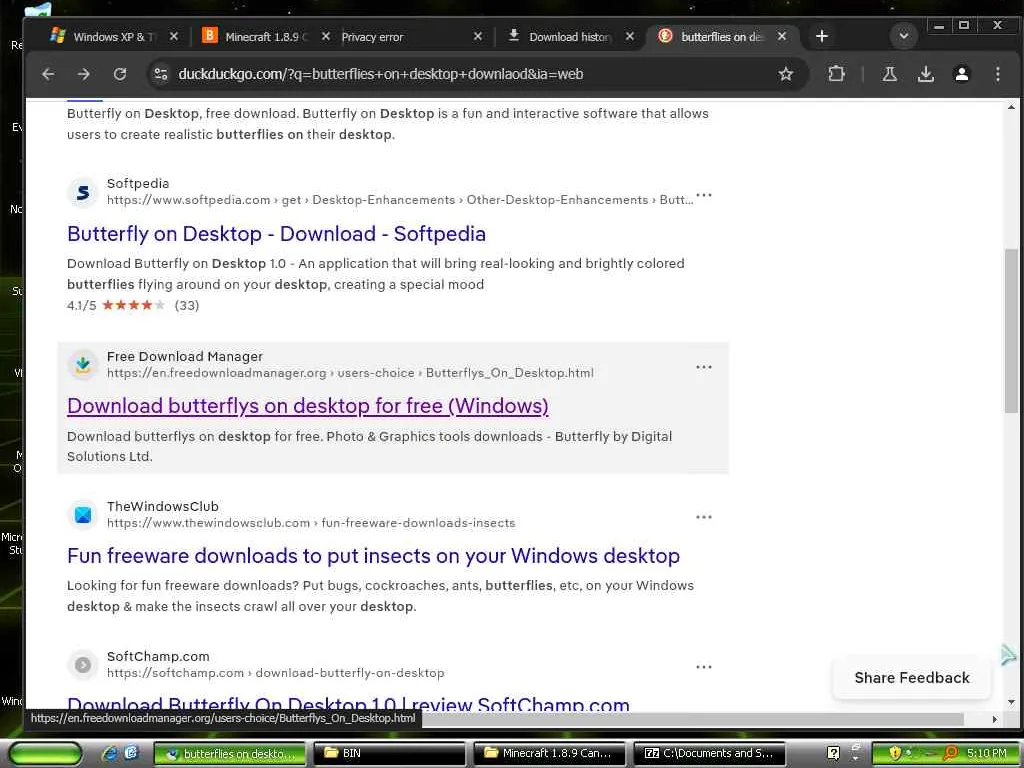Go back to the previous page
This screenshot has height=768, width=1024.
[48, 74]
